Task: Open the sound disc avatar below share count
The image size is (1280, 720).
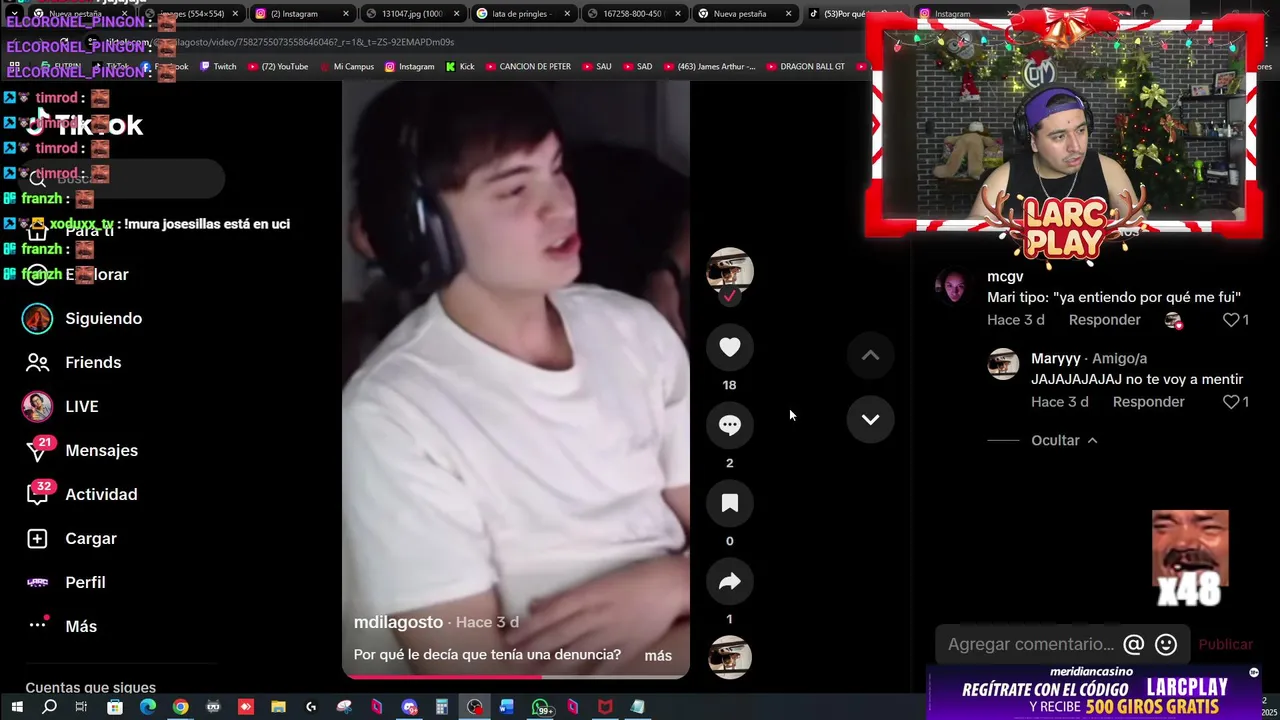Action: click(x=730, y=657)
